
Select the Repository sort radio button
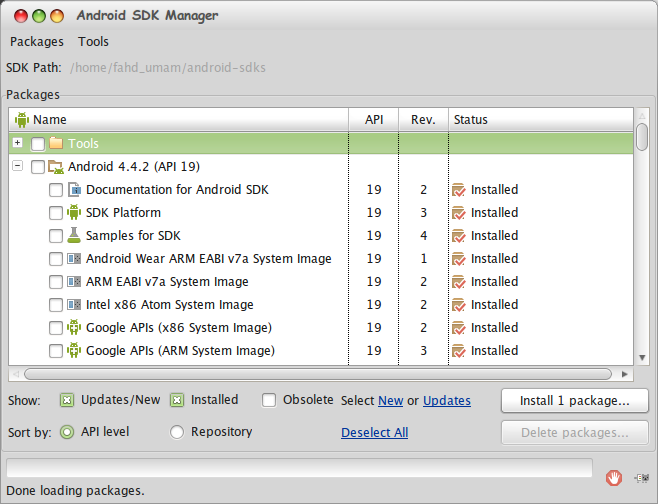pyautogui.click(x=177, y=432)
